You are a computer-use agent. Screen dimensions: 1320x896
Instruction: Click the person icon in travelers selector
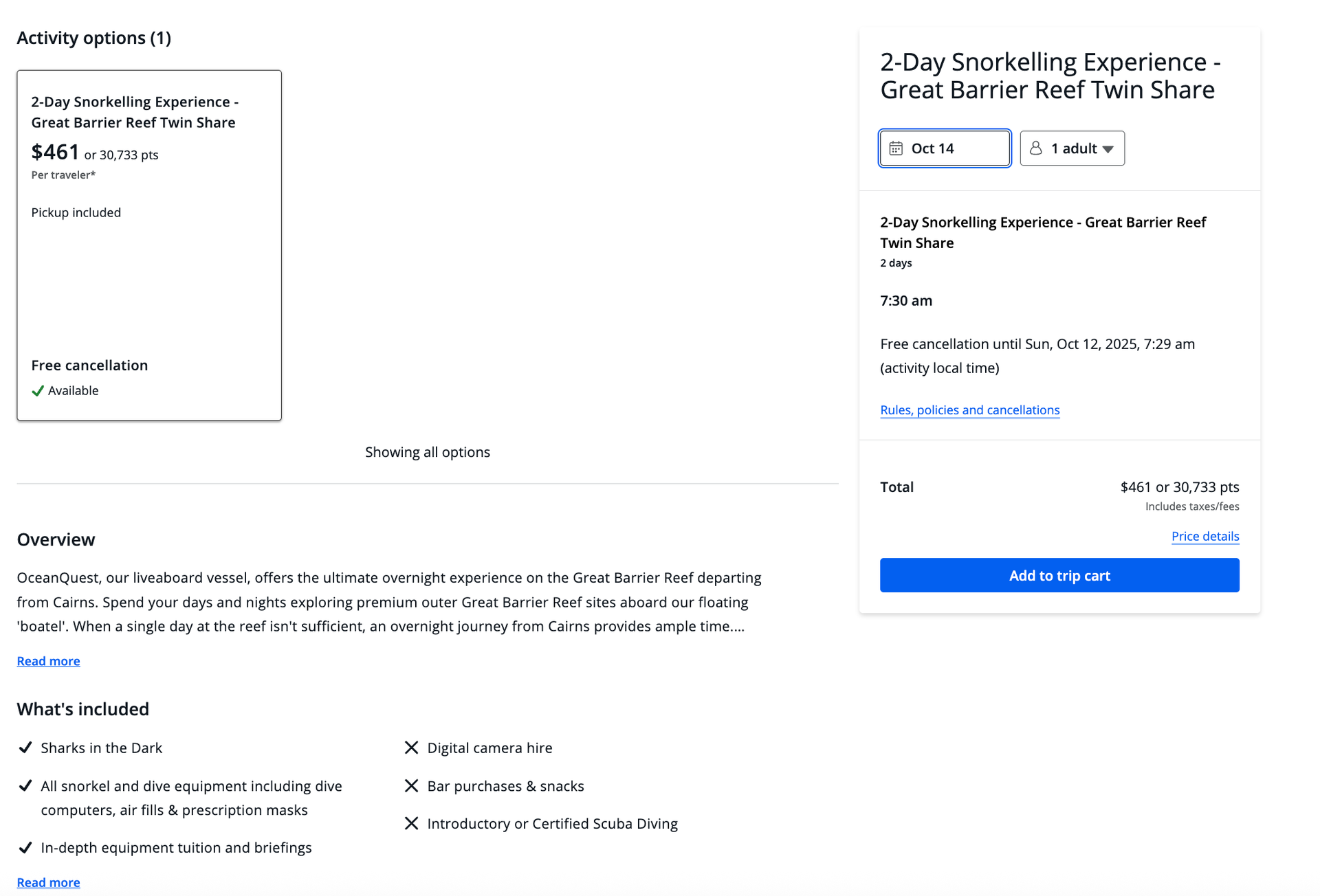coord(1035,148)
